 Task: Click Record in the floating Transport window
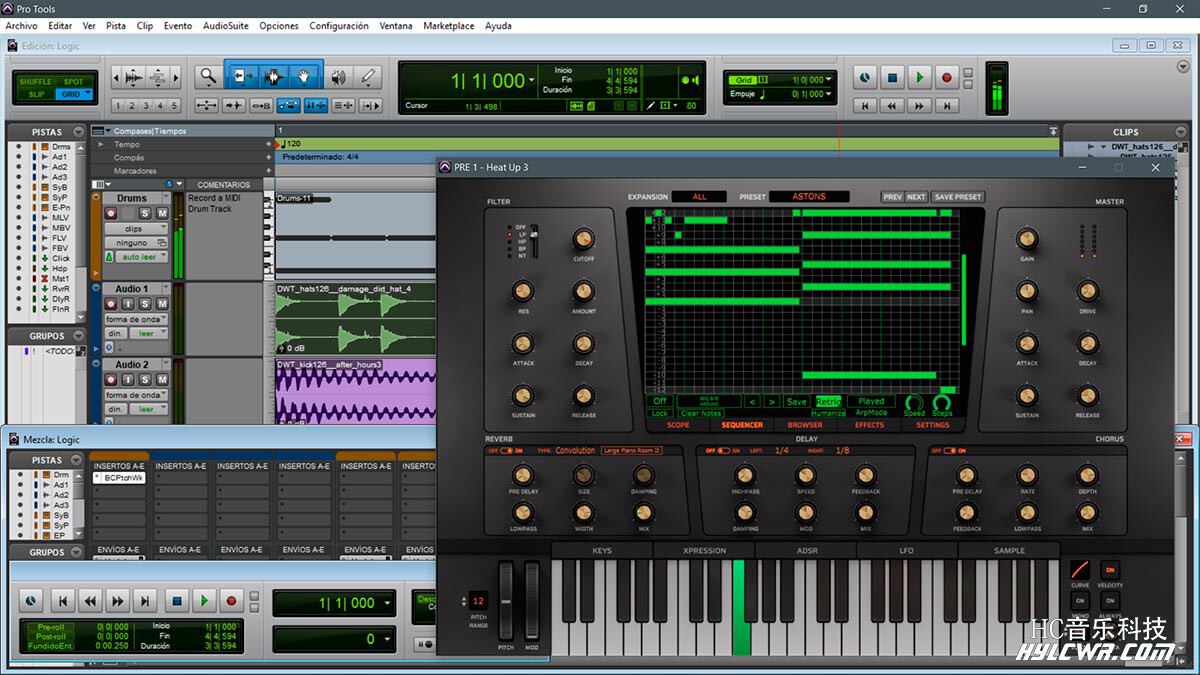(231, 601)
